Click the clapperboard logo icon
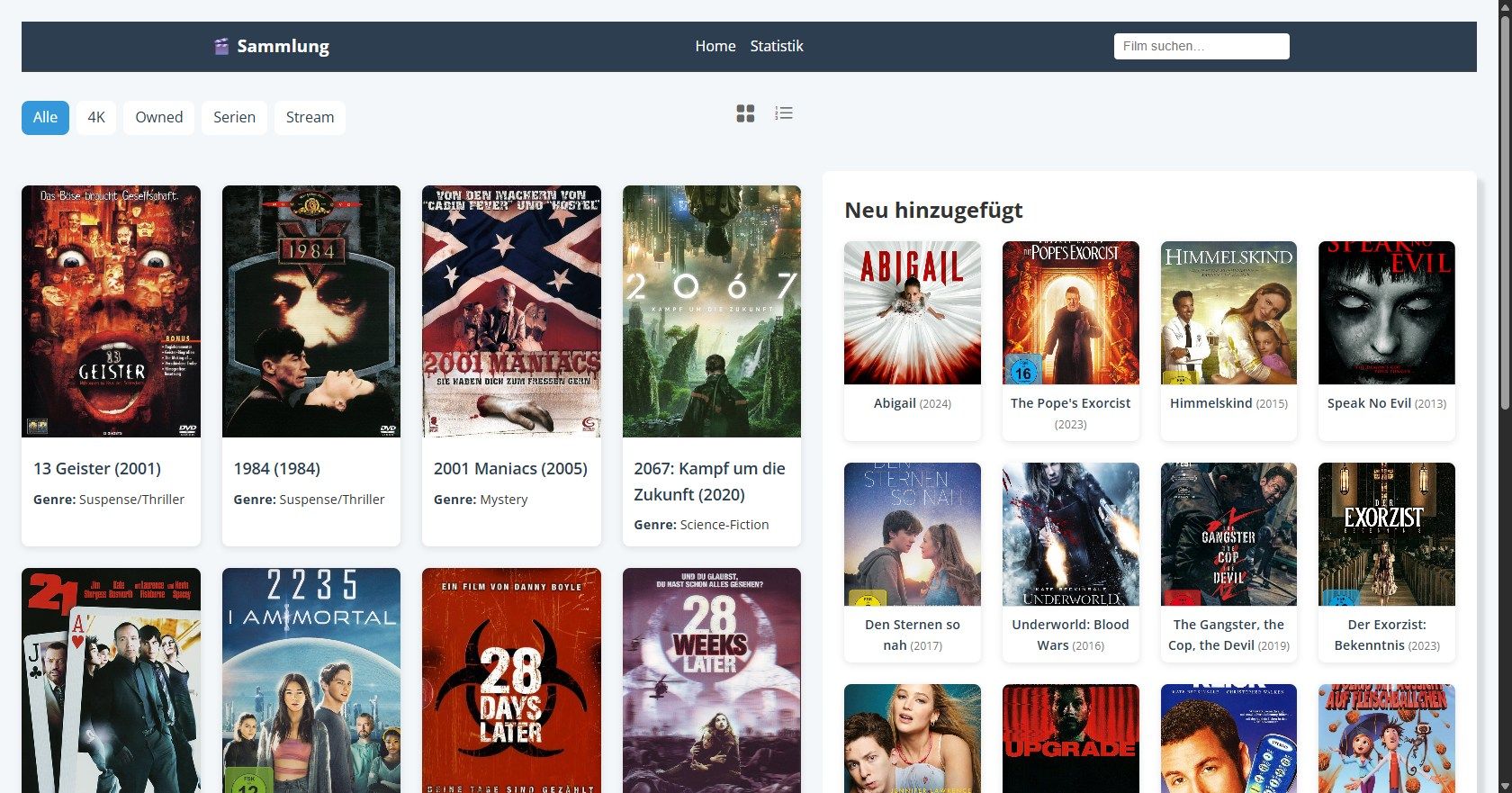 221,46
